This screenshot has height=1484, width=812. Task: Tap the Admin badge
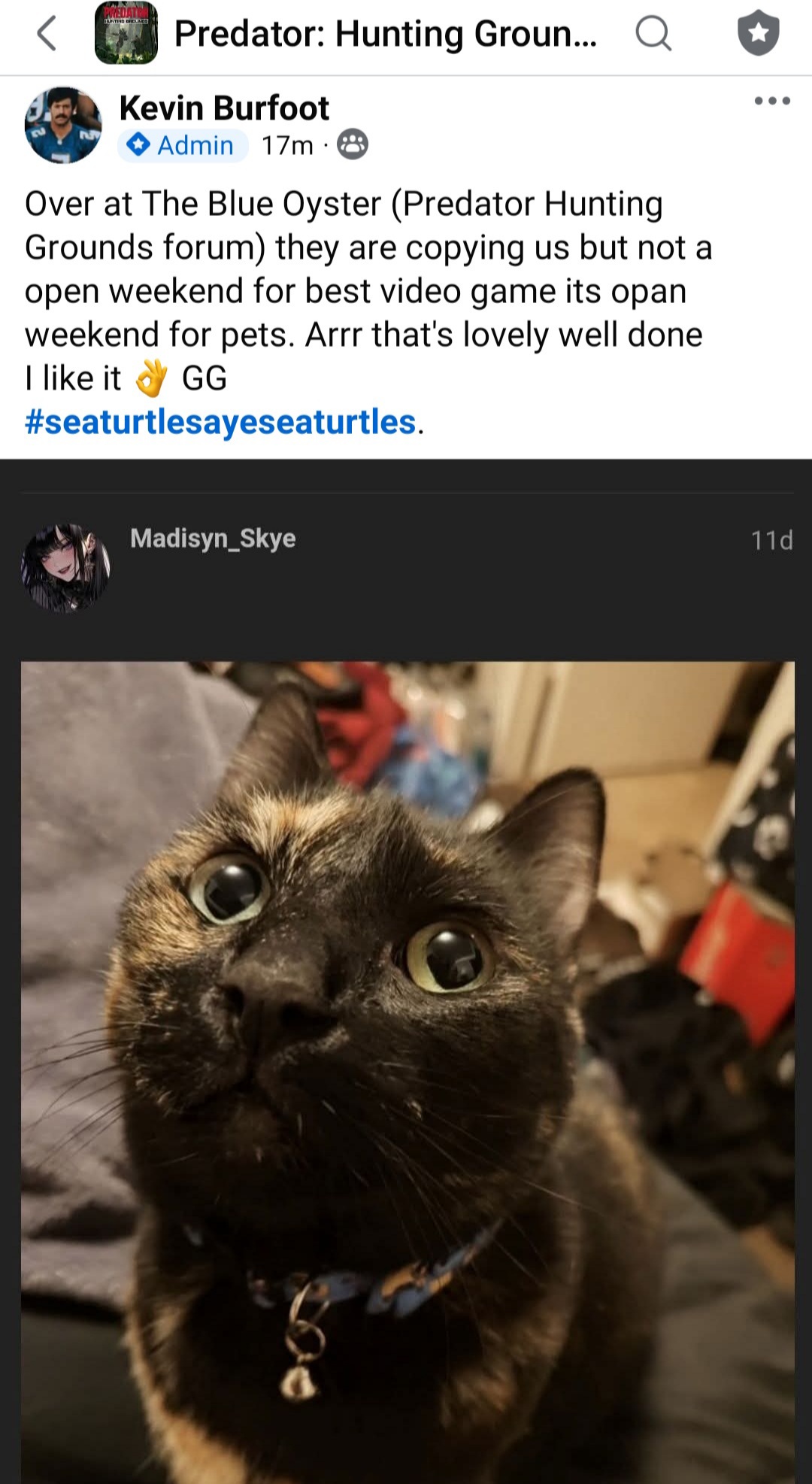point(182,144)
